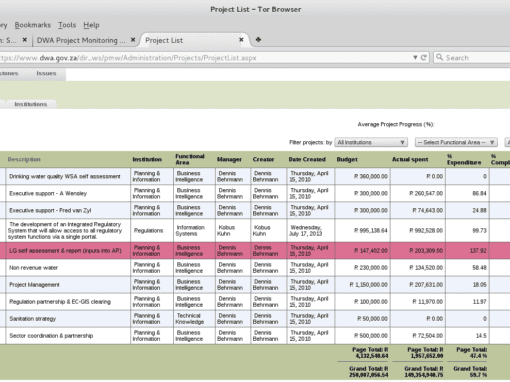Sort by Description column header

pos(24,159)
